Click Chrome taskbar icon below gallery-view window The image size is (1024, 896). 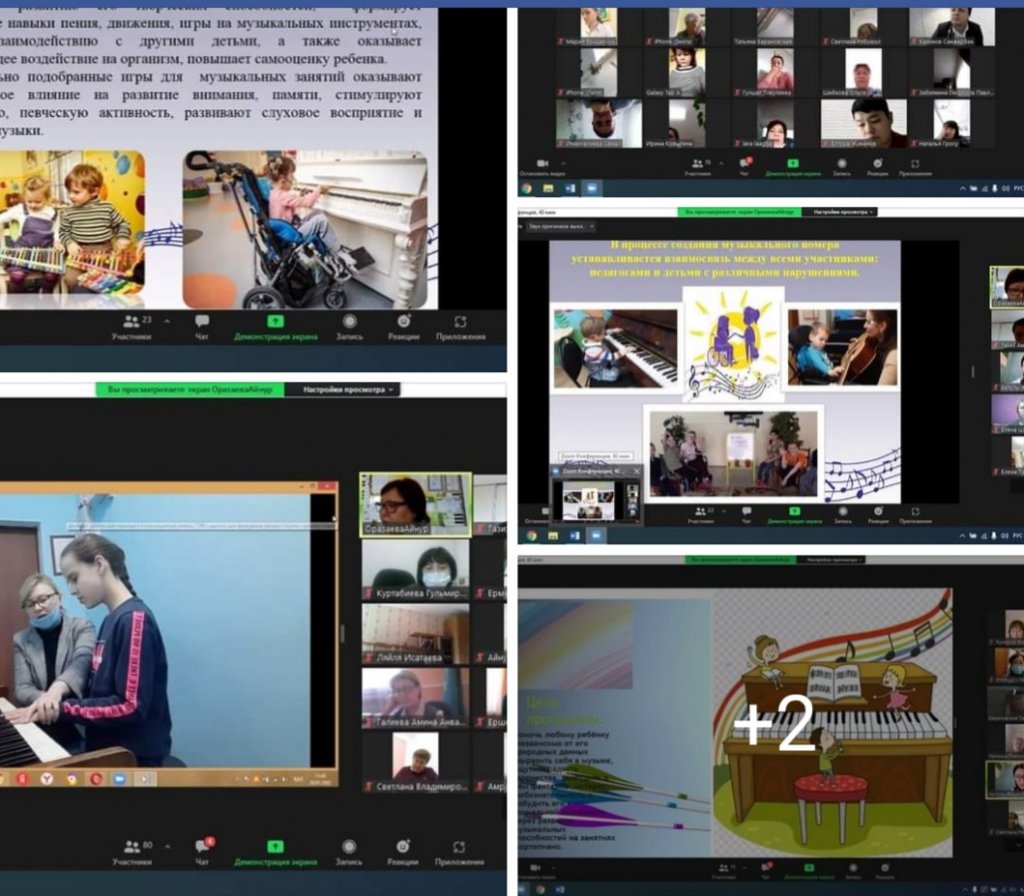526,188
